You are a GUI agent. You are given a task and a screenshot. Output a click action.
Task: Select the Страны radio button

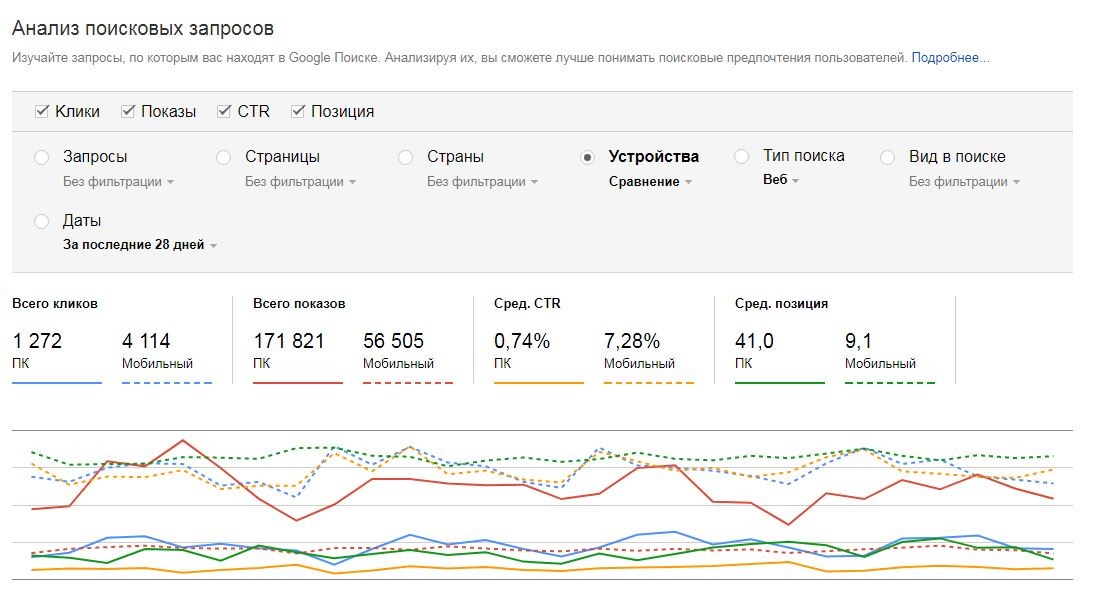tap(405, 157)
